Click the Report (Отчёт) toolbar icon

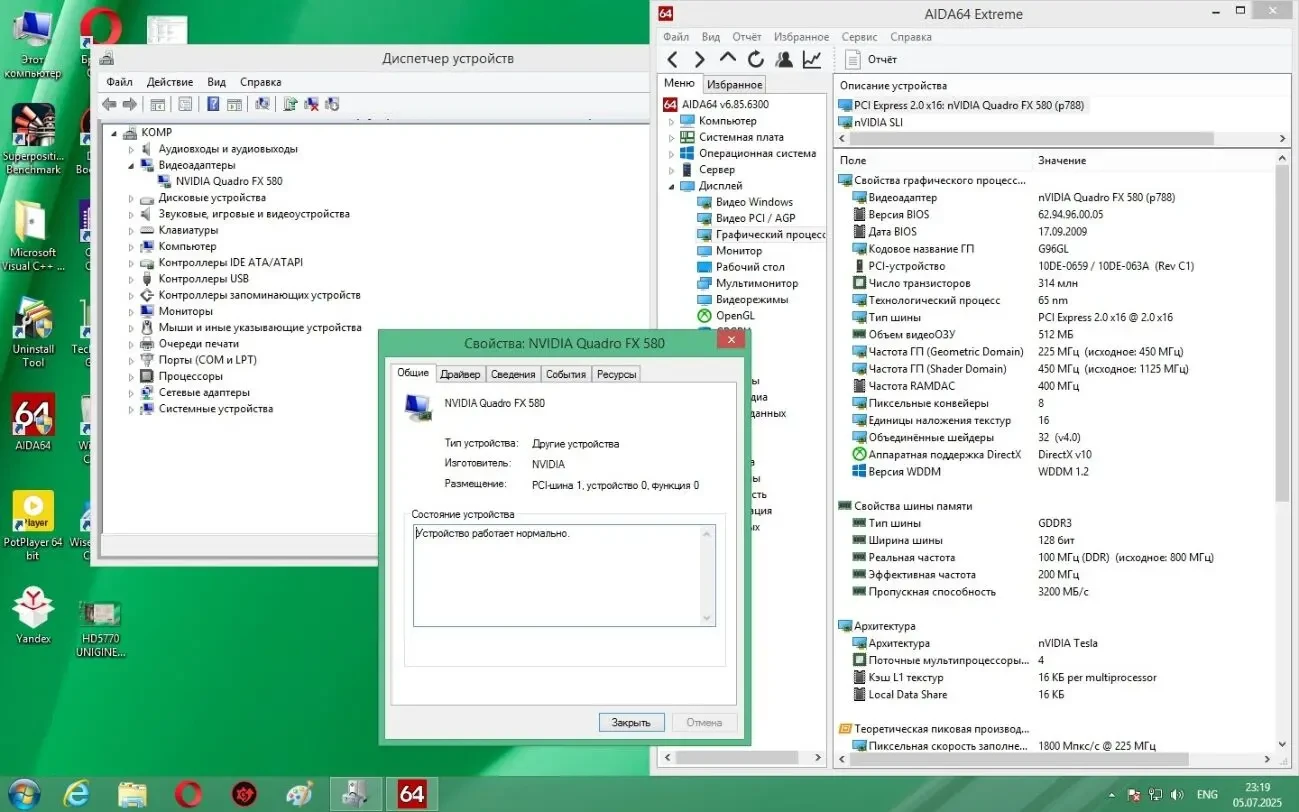tap(853, 59)
